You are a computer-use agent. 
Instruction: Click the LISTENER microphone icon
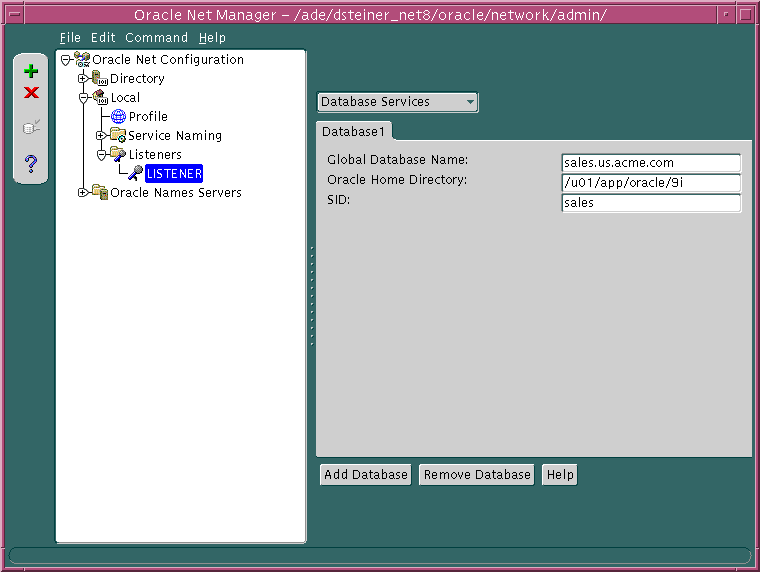coord(136,173)
